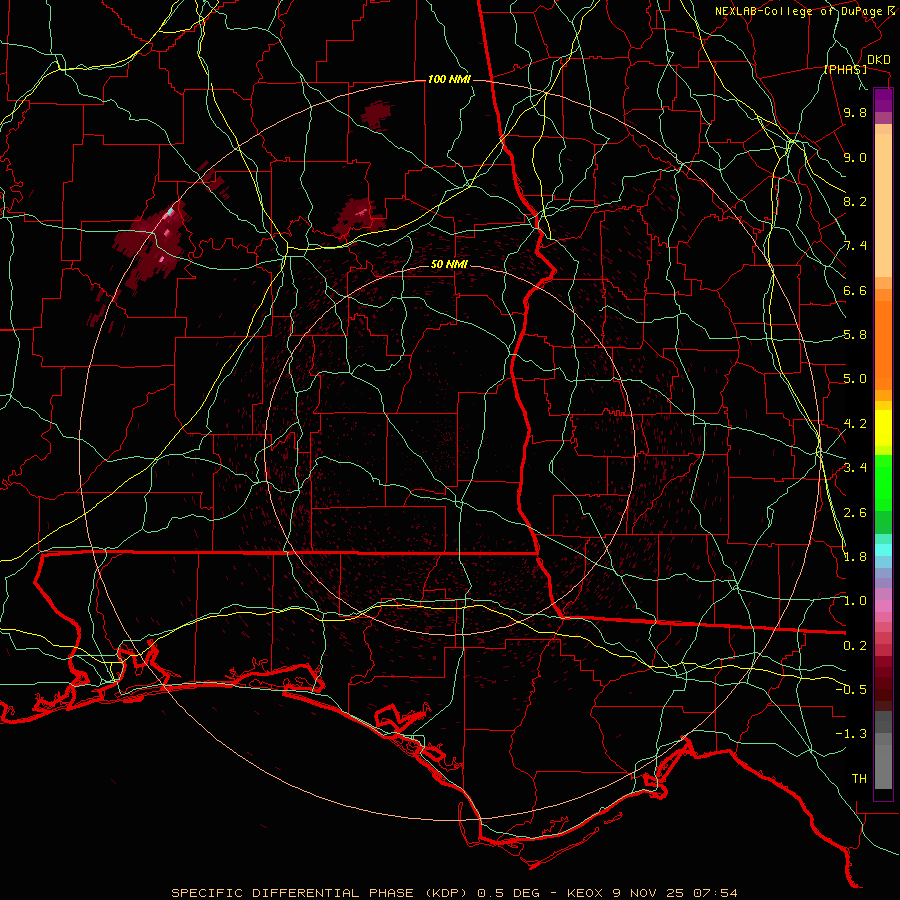Pick the green colorbar band
900x900 pixels.
(883, 482)
